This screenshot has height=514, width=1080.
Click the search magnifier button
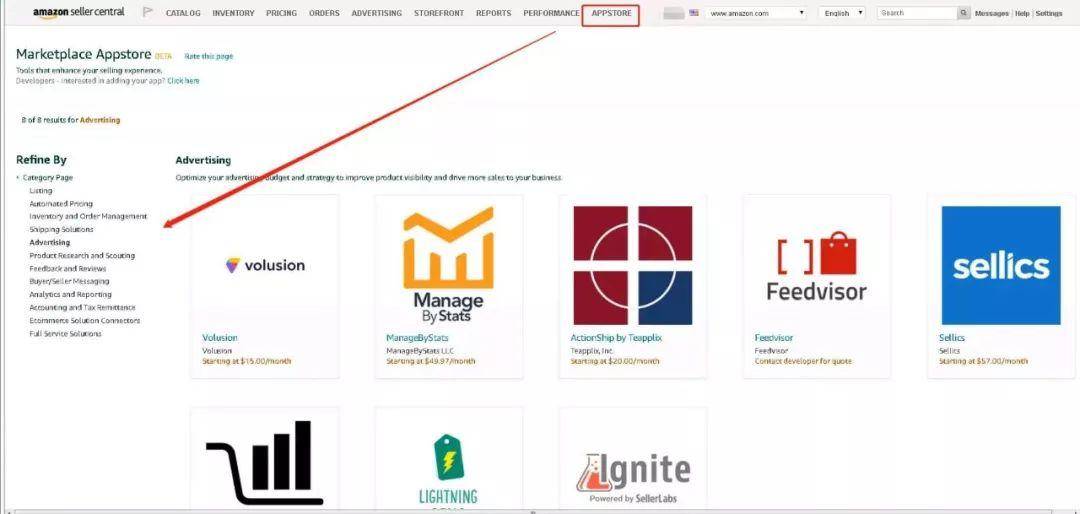pyautogui.click(x=963, y=13)
